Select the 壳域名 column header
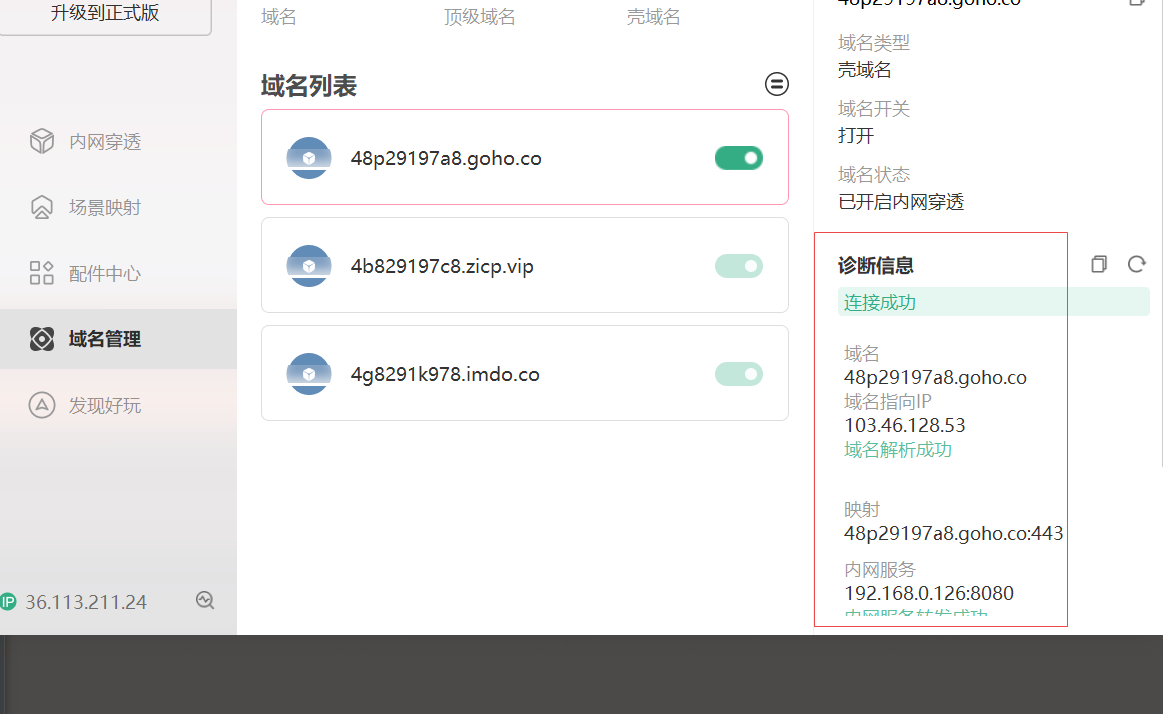The height and width of the screenshot is (714, 1163). coord(653,16)
